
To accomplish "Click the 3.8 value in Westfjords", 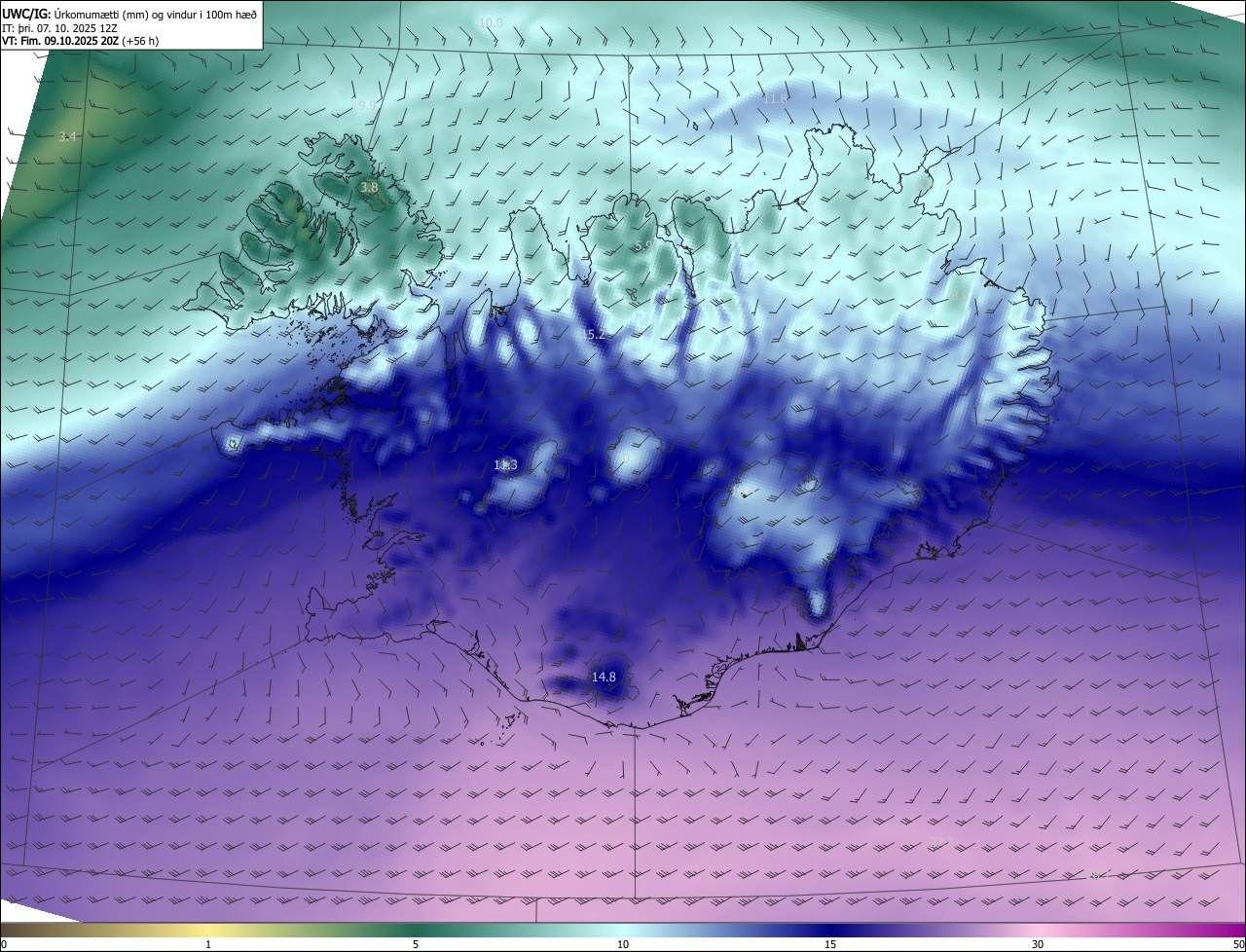I will [369, 187].
